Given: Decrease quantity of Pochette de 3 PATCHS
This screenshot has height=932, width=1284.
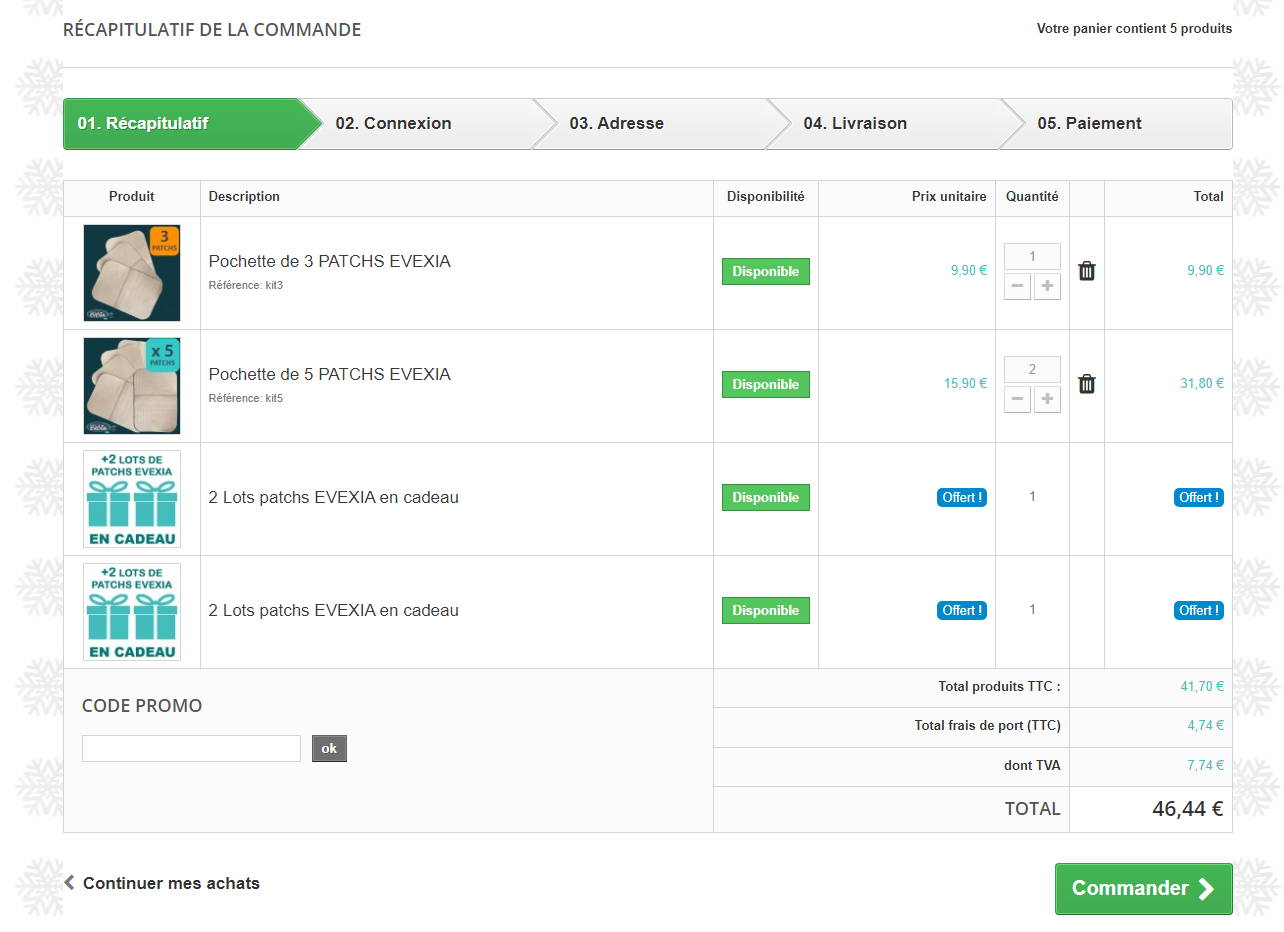Looking at the screenshot, I should point(1018,287).
